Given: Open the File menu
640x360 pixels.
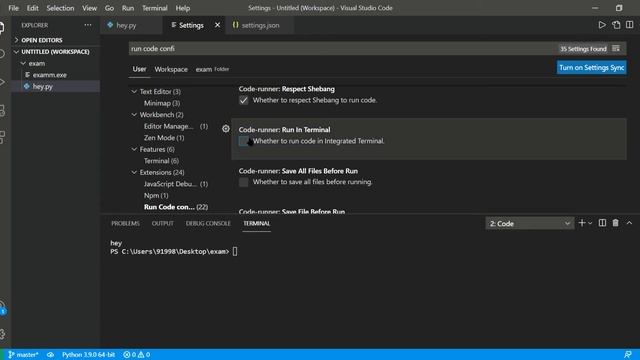Looking at the screenshot, I should pos(13,8).
